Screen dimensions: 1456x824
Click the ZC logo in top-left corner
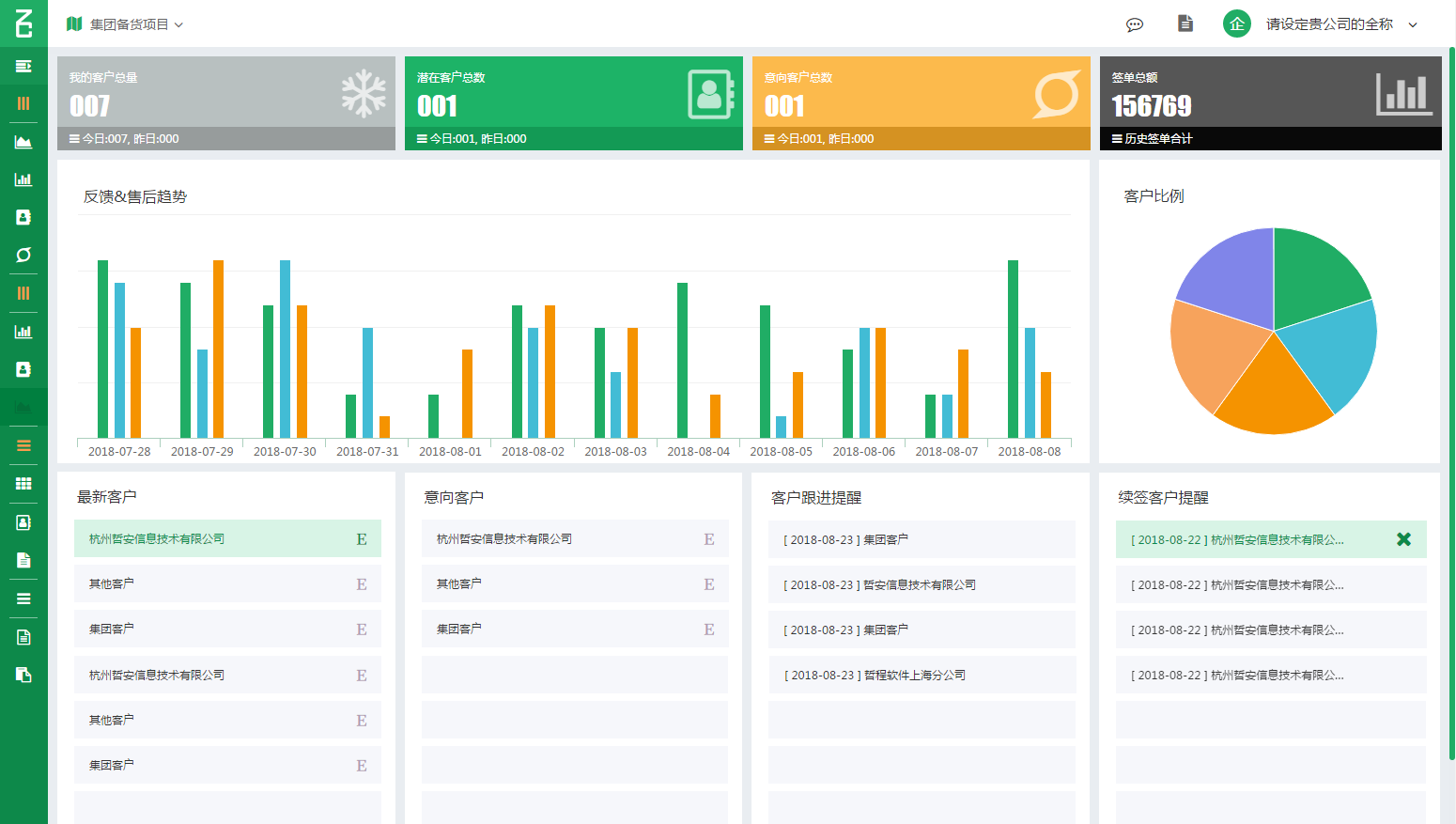click(x=23, y=23)
